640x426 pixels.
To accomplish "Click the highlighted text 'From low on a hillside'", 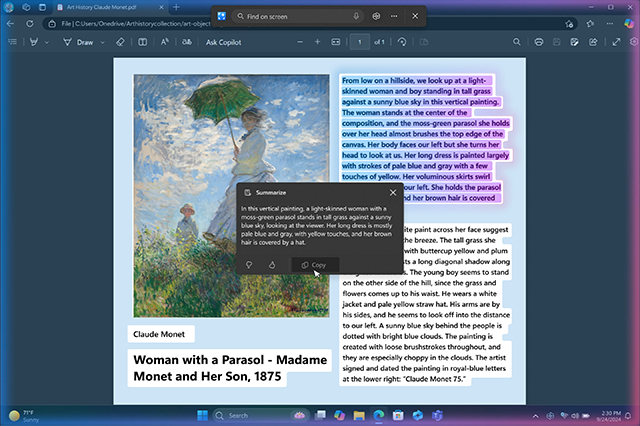I will click(x=378, y=80).
